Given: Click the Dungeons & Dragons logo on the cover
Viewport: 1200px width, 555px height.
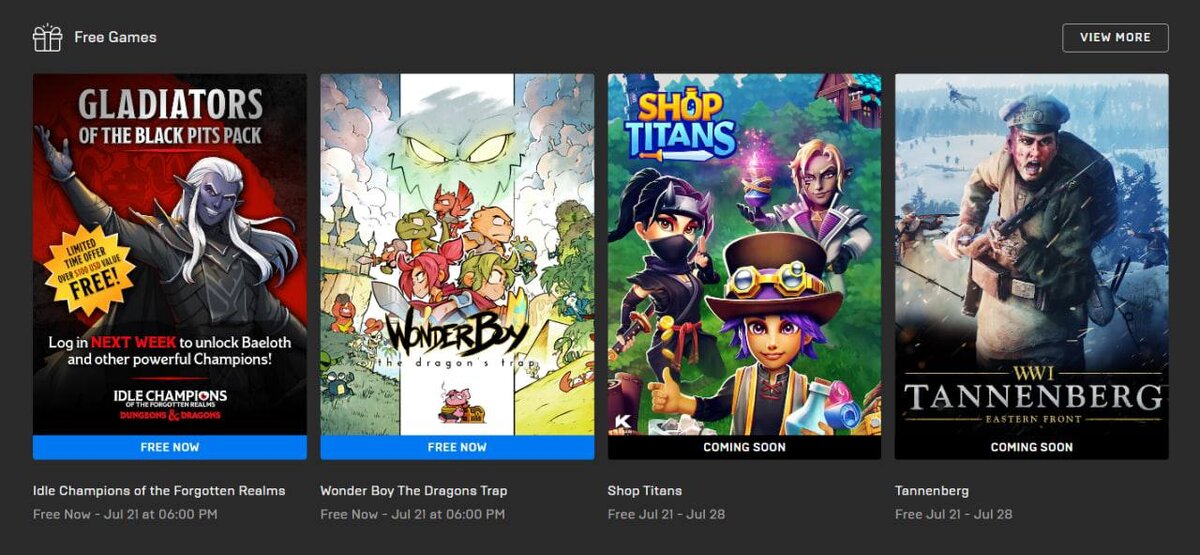Looking at the screenshot, I should [x=170, y=414].
